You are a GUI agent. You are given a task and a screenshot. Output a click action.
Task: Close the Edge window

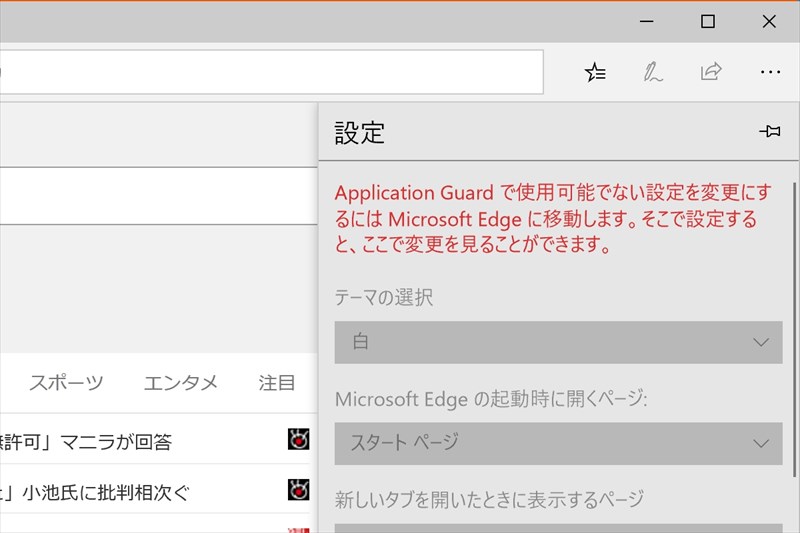[x=769, y=21]
